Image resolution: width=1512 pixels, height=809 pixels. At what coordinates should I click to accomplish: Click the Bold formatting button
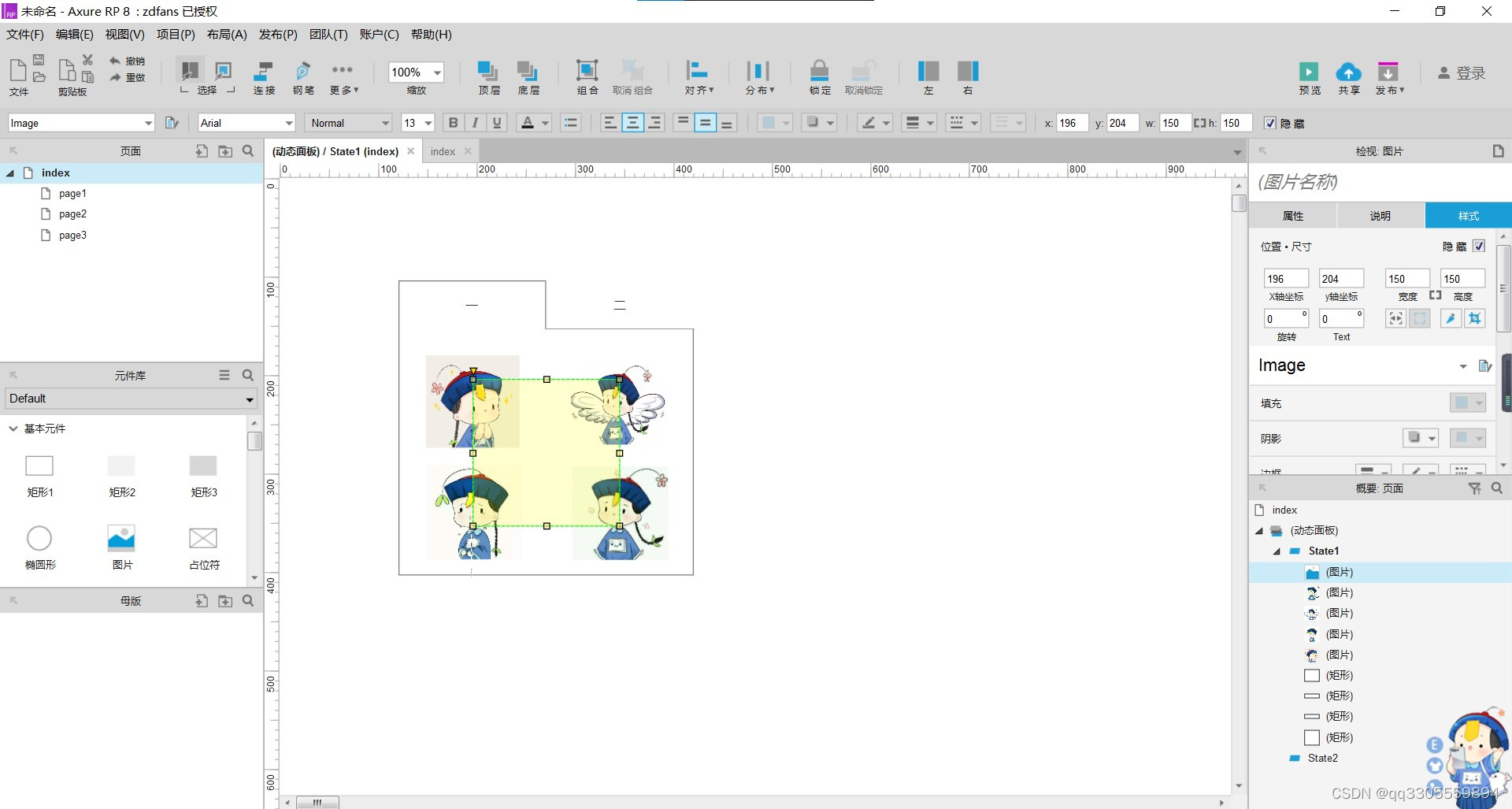(453, 123)
